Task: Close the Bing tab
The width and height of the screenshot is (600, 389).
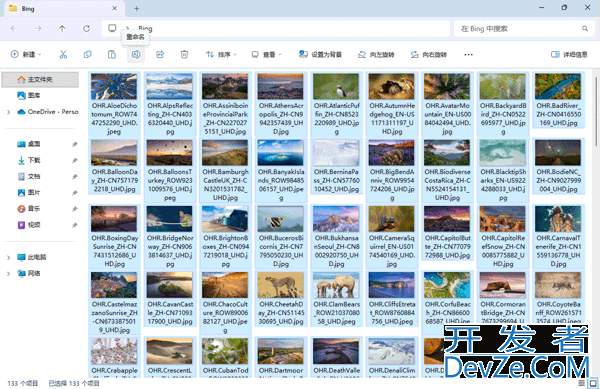Action: coord(114,8)
